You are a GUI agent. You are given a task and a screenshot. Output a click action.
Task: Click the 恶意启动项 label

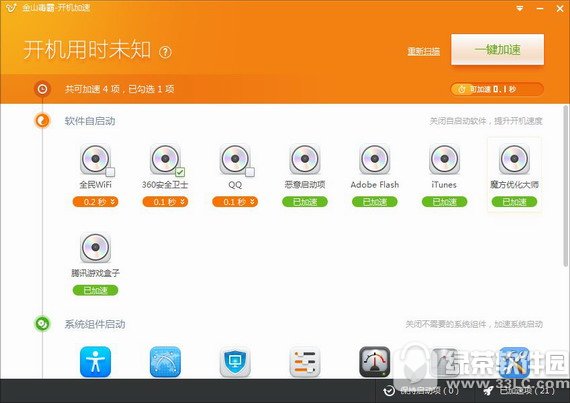[305, 185]
